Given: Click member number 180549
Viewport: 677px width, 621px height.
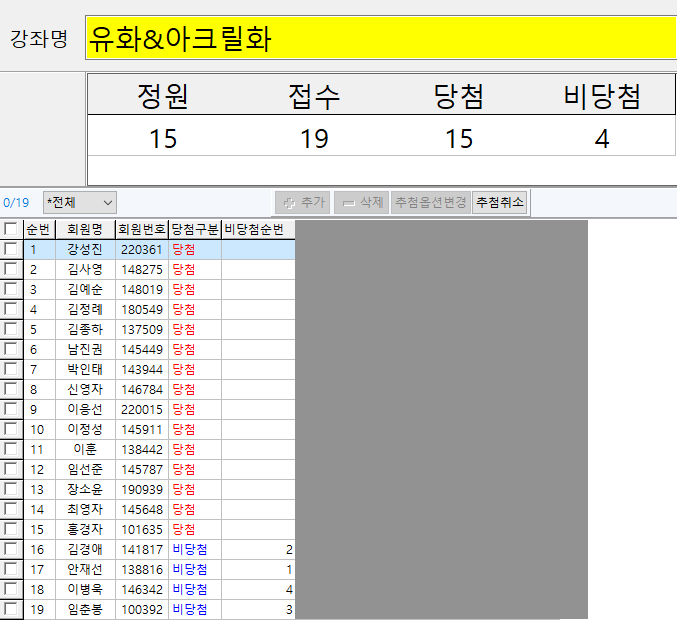Looking at the screenshot, I should (x=142, y=309).
